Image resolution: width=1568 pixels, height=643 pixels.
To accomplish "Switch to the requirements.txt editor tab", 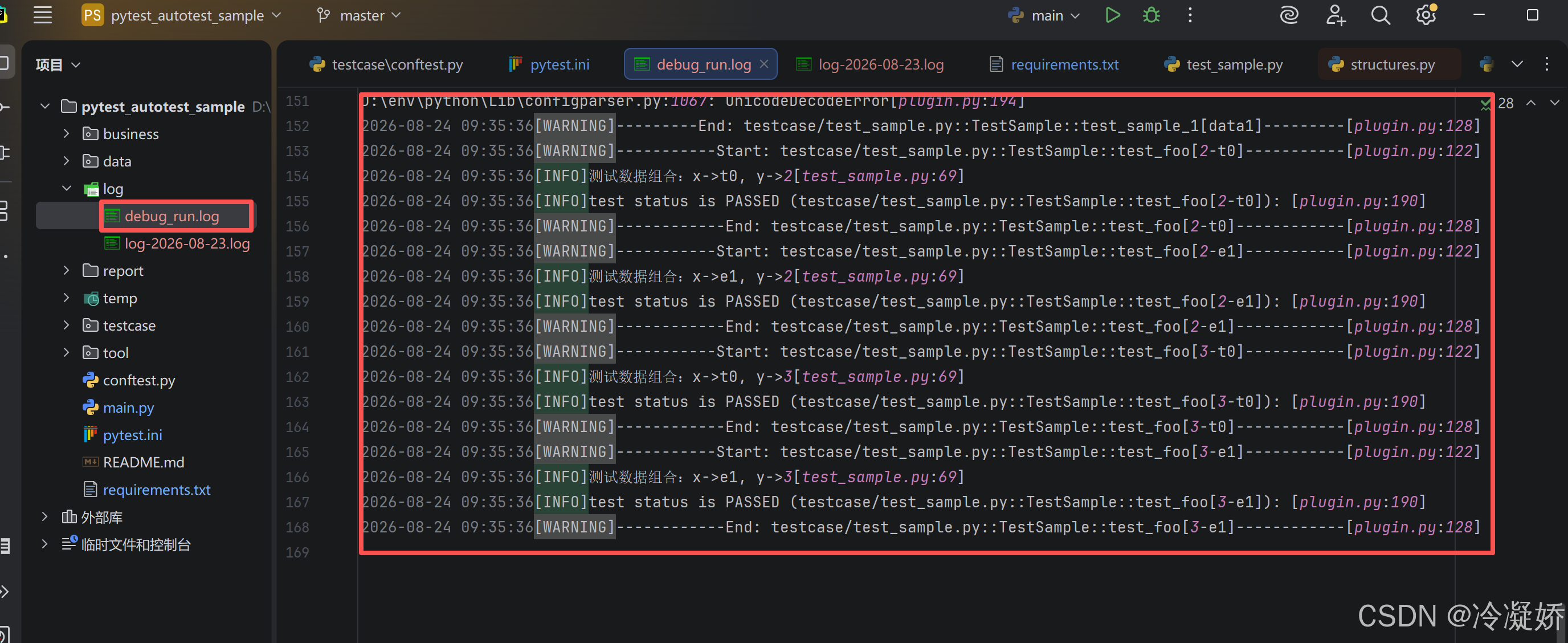I will point(1053,64).
